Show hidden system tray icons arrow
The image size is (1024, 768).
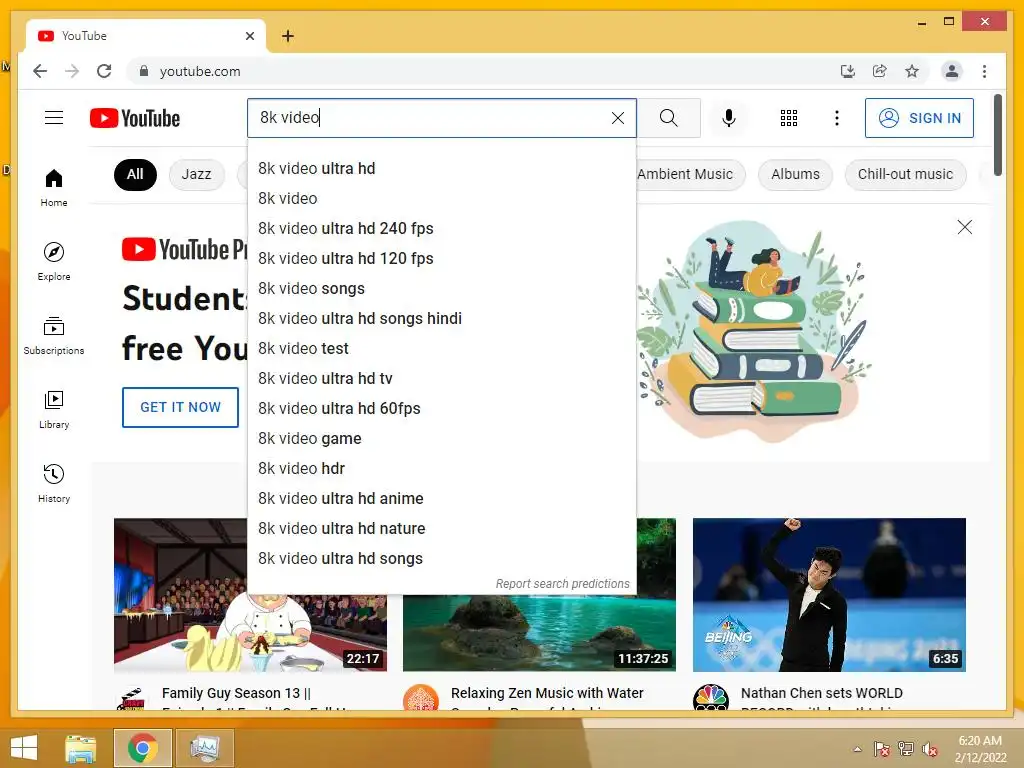(857, 749)
